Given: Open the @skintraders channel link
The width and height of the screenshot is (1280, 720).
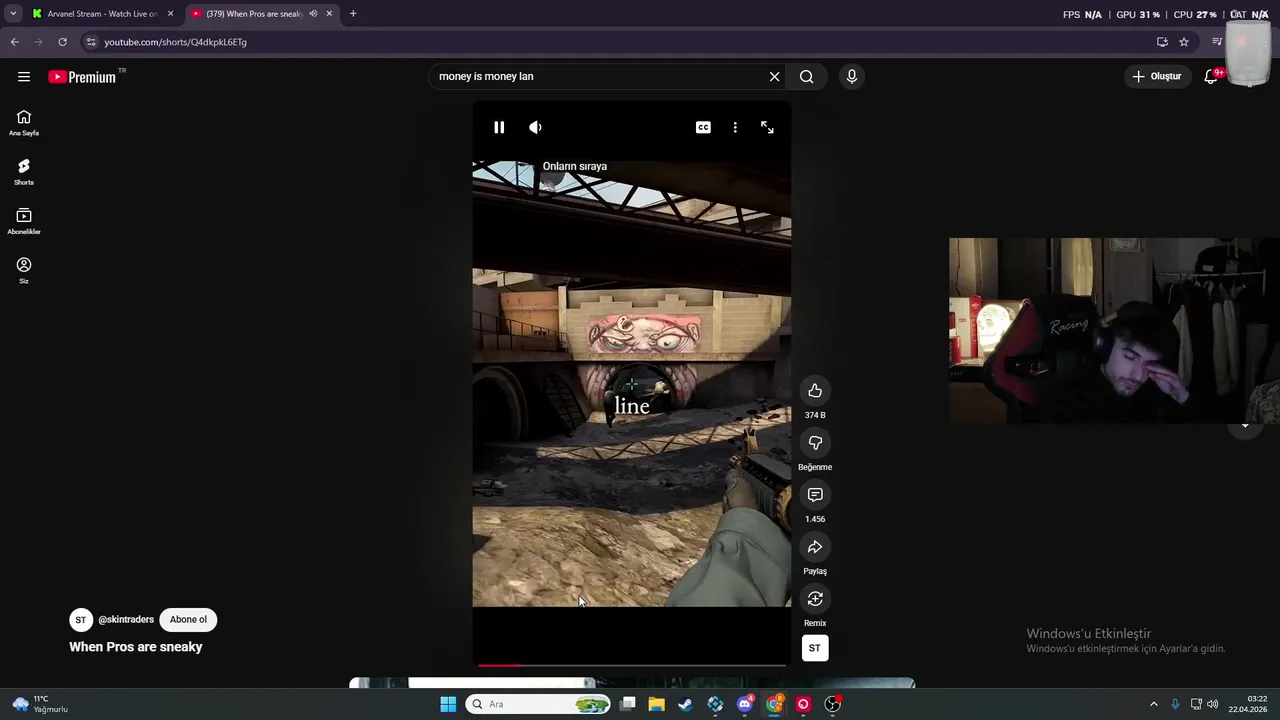Looking at the screenshot, I should click(126, 620).
